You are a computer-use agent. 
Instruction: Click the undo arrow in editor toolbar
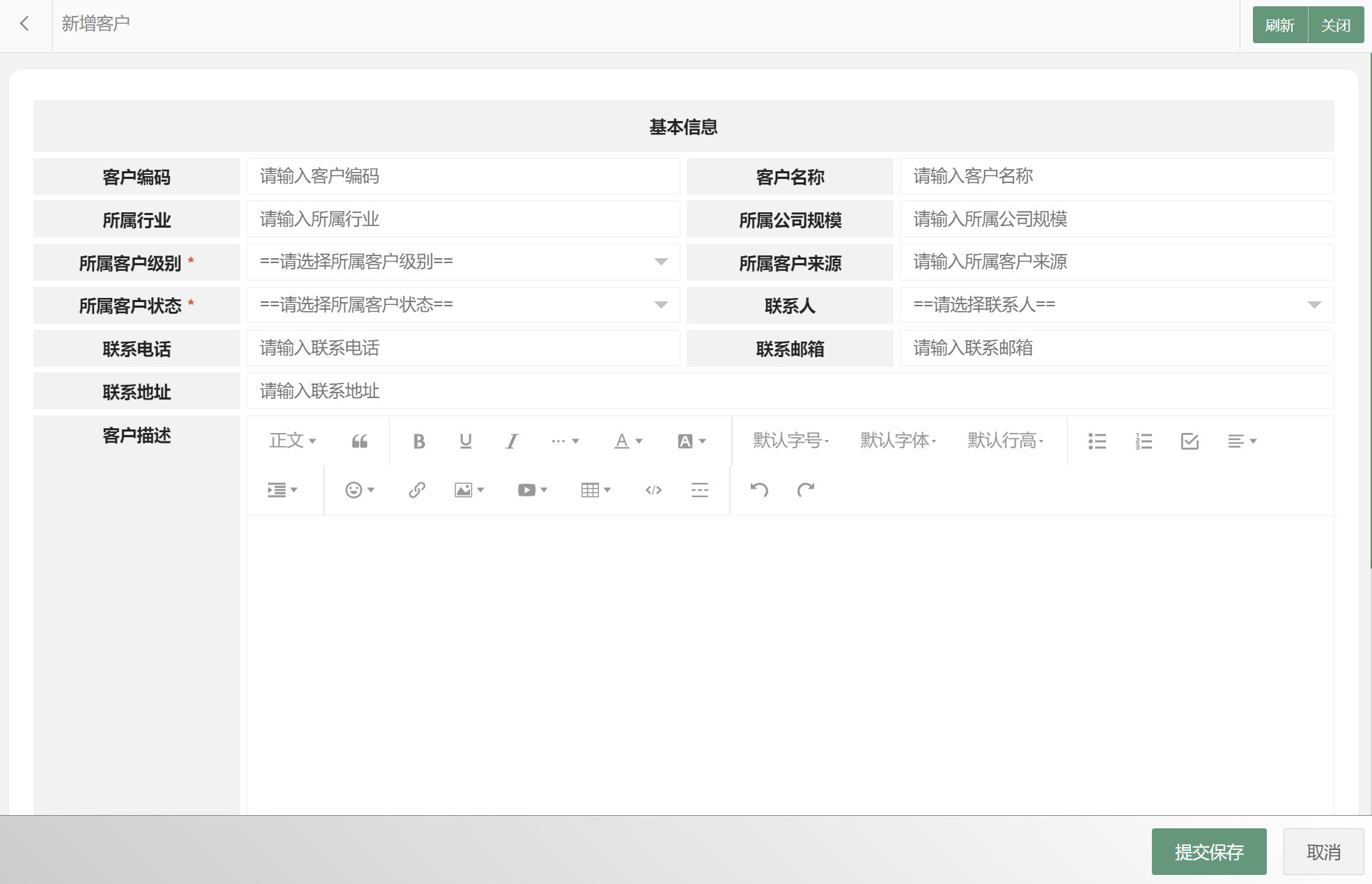pos(759,490)
